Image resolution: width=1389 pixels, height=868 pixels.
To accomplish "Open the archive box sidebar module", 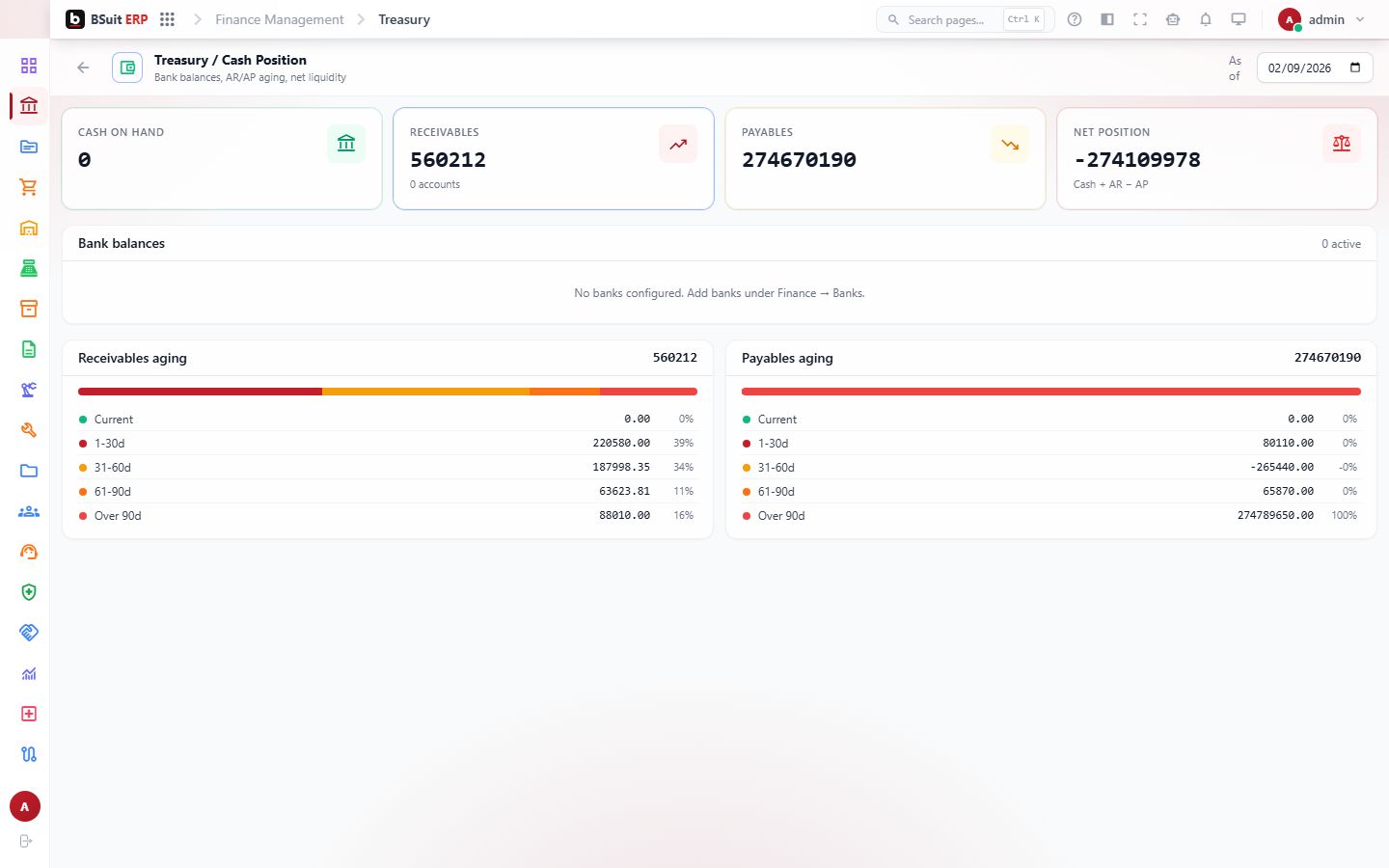I will 29,309.
